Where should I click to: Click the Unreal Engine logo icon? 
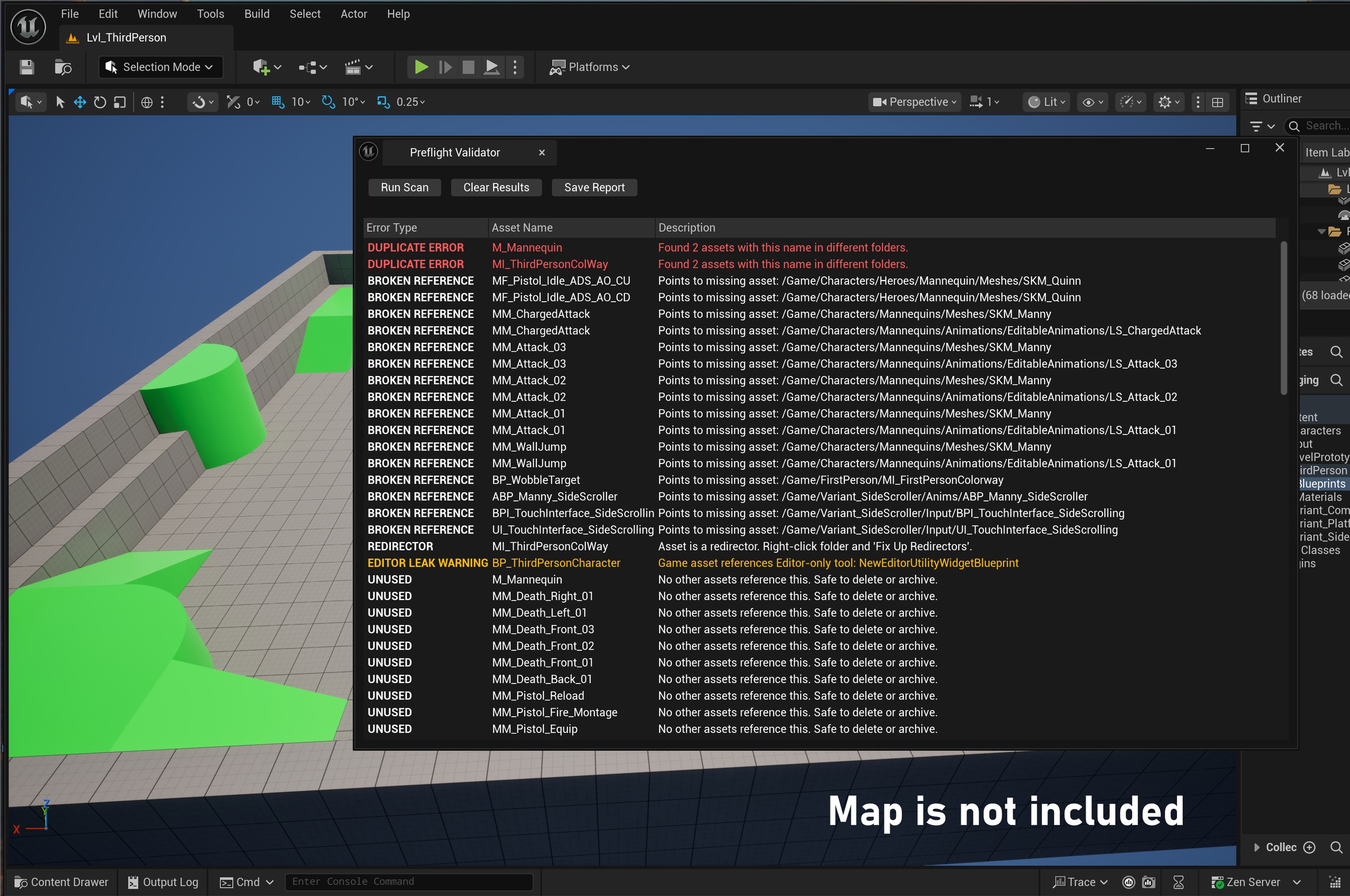pos(28,26)
